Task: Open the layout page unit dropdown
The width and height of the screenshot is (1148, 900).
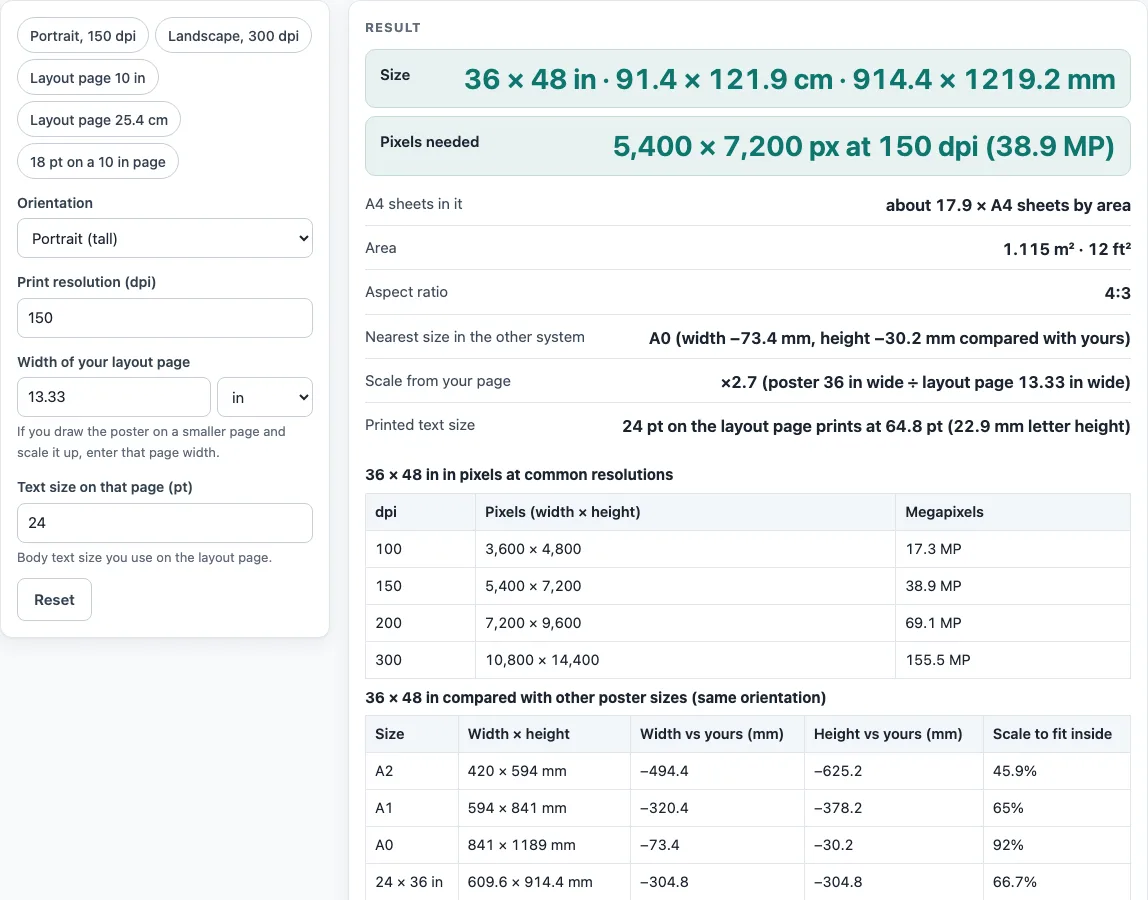Action: click(265, 397)
